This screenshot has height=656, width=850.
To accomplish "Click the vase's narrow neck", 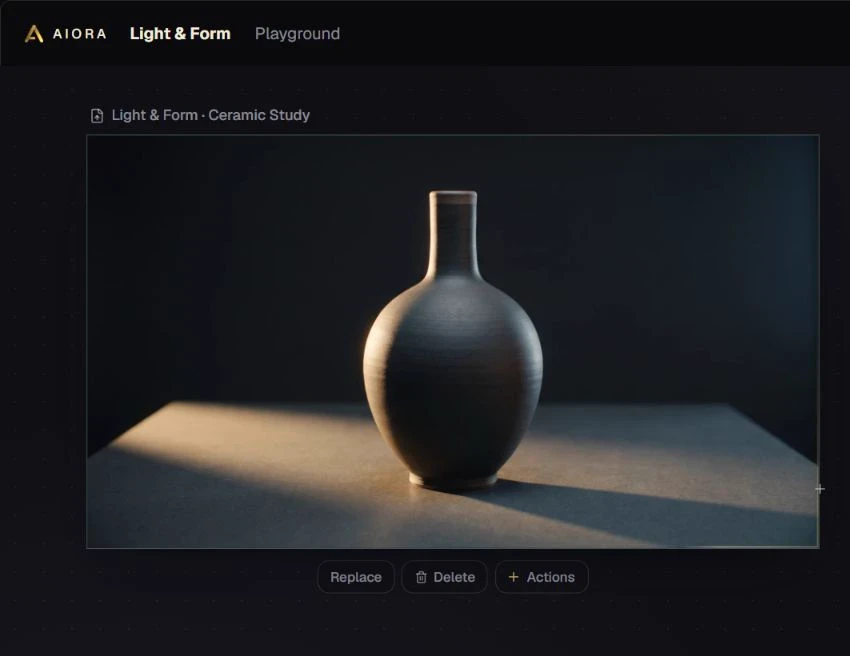I will (x=453, y=239).
